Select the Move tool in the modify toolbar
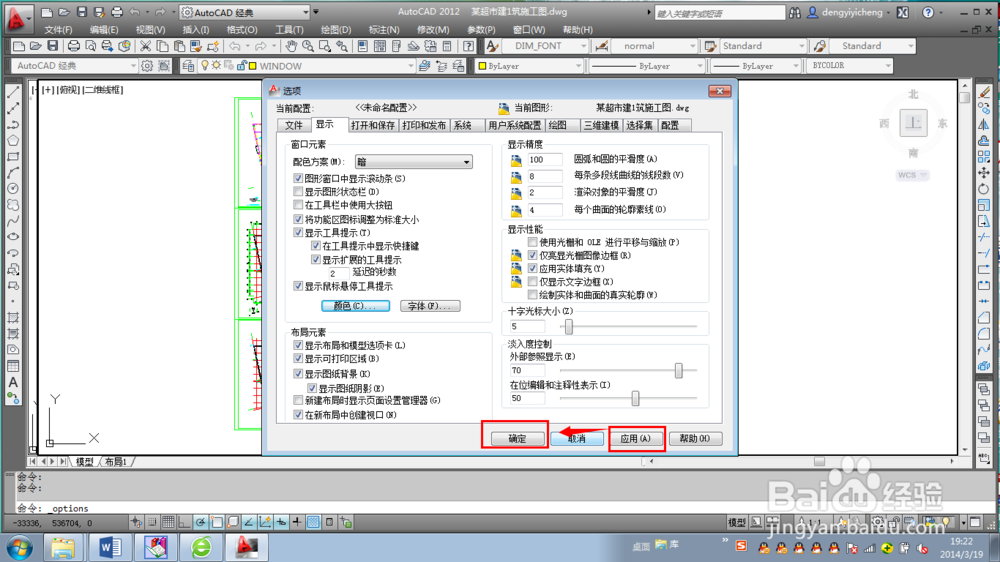Screen dimensions: 1000x562 coord(984,173)
